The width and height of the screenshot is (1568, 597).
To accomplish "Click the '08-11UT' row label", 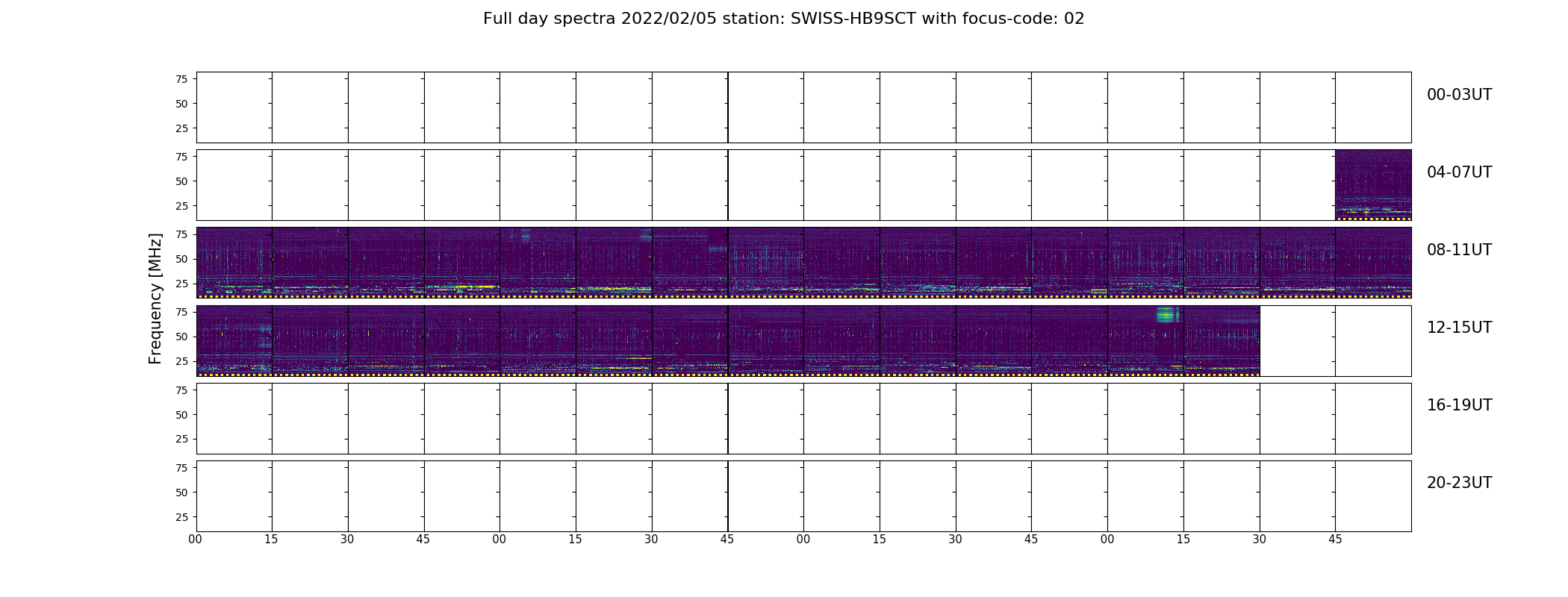I will pyautogui.click(x=1459, y=250).
